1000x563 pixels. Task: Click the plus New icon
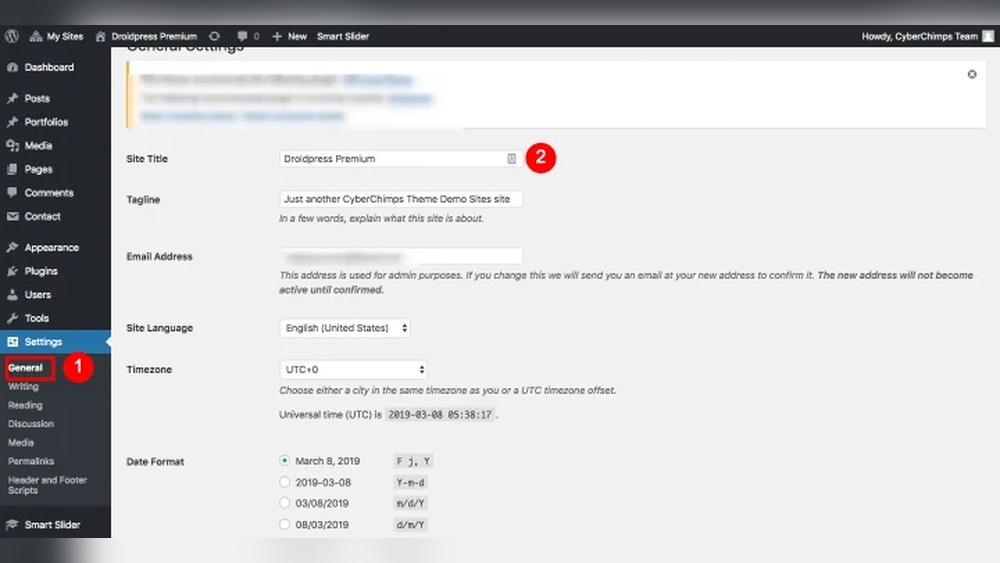click(x=277, y=36)
